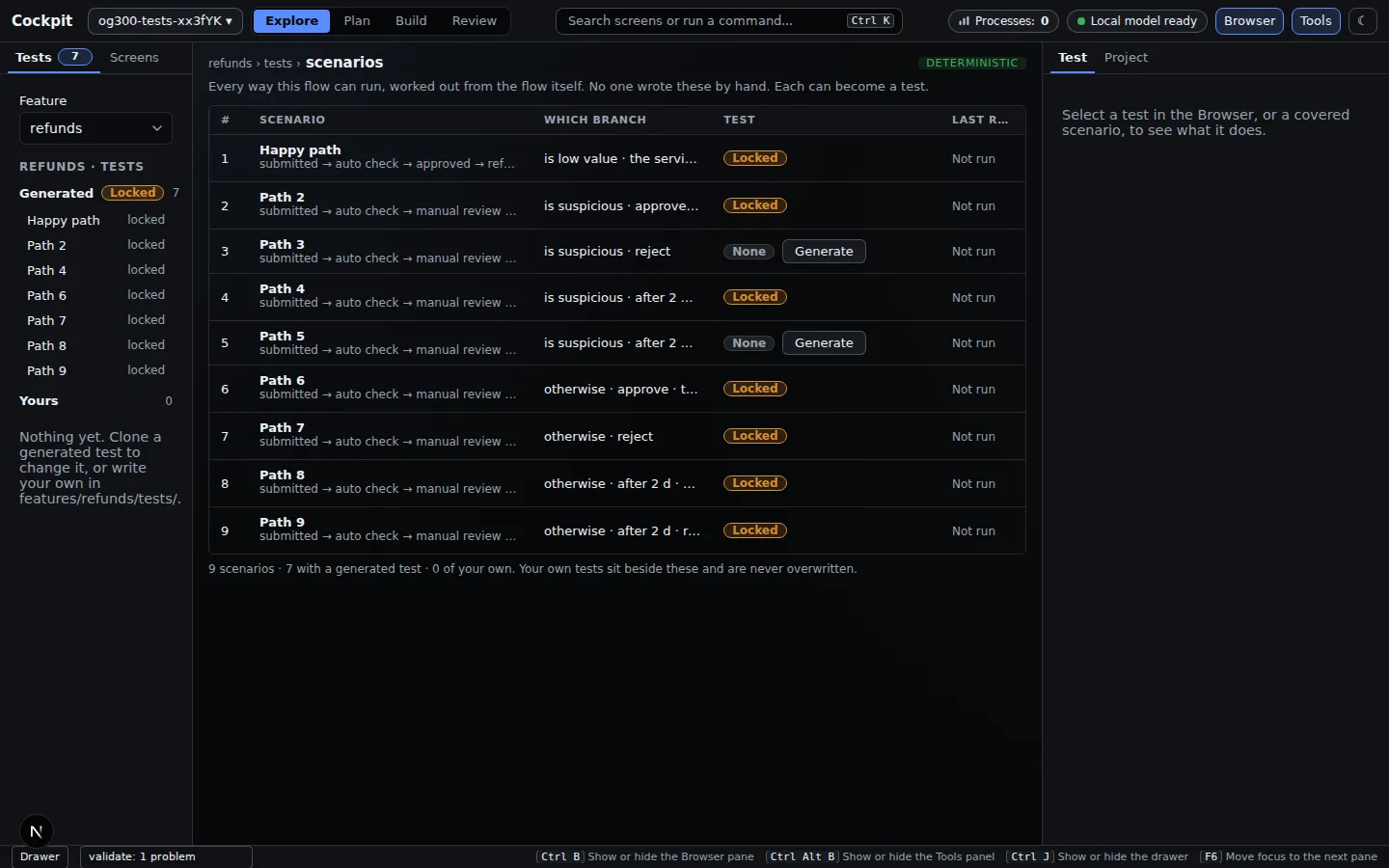
Task: Click Path 5 scenario title in table
Action: pos(282,336)
